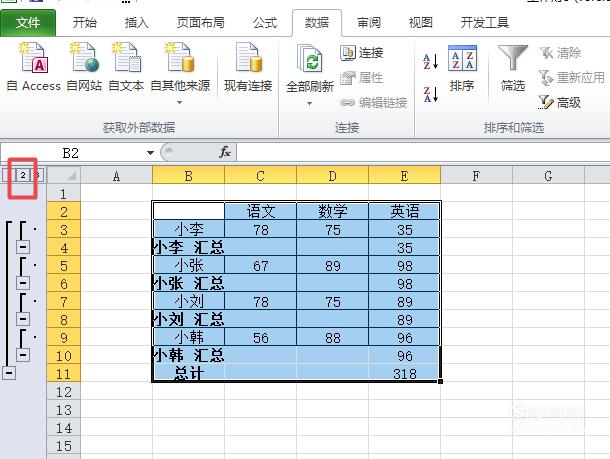Click the value 56 in 小韩 row

pyautogui.click(x=261, y=337)
